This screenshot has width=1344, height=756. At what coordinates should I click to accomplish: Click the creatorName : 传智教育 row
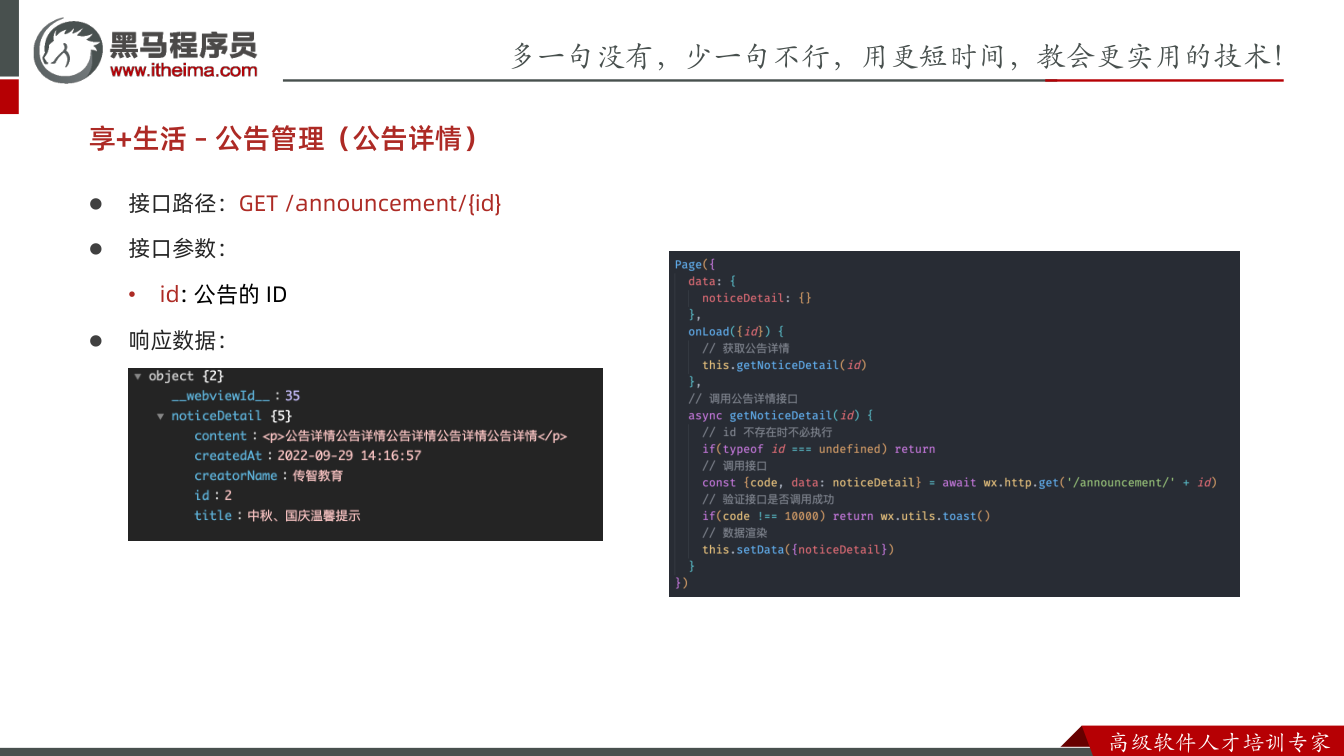[269, 476]
